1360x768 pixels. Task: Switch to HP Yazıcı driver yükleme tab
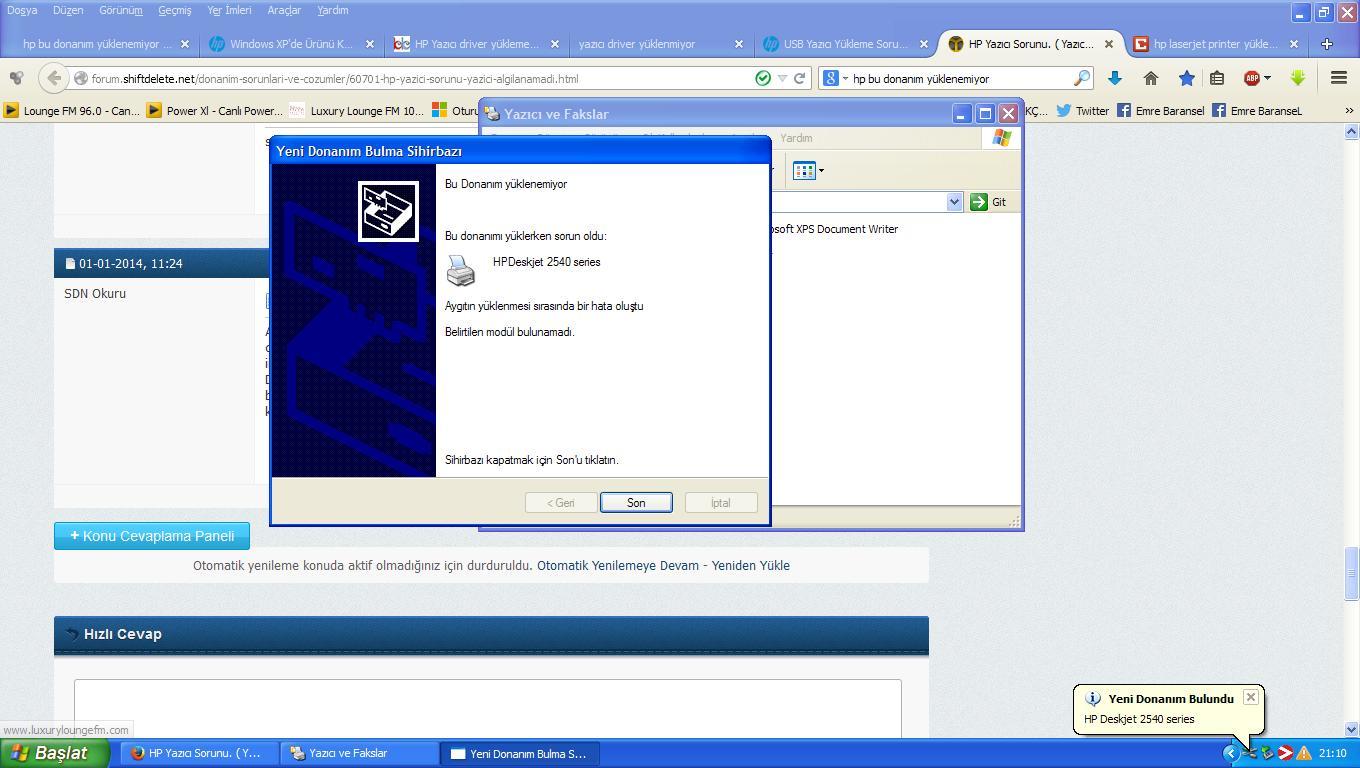click(476, 44)
